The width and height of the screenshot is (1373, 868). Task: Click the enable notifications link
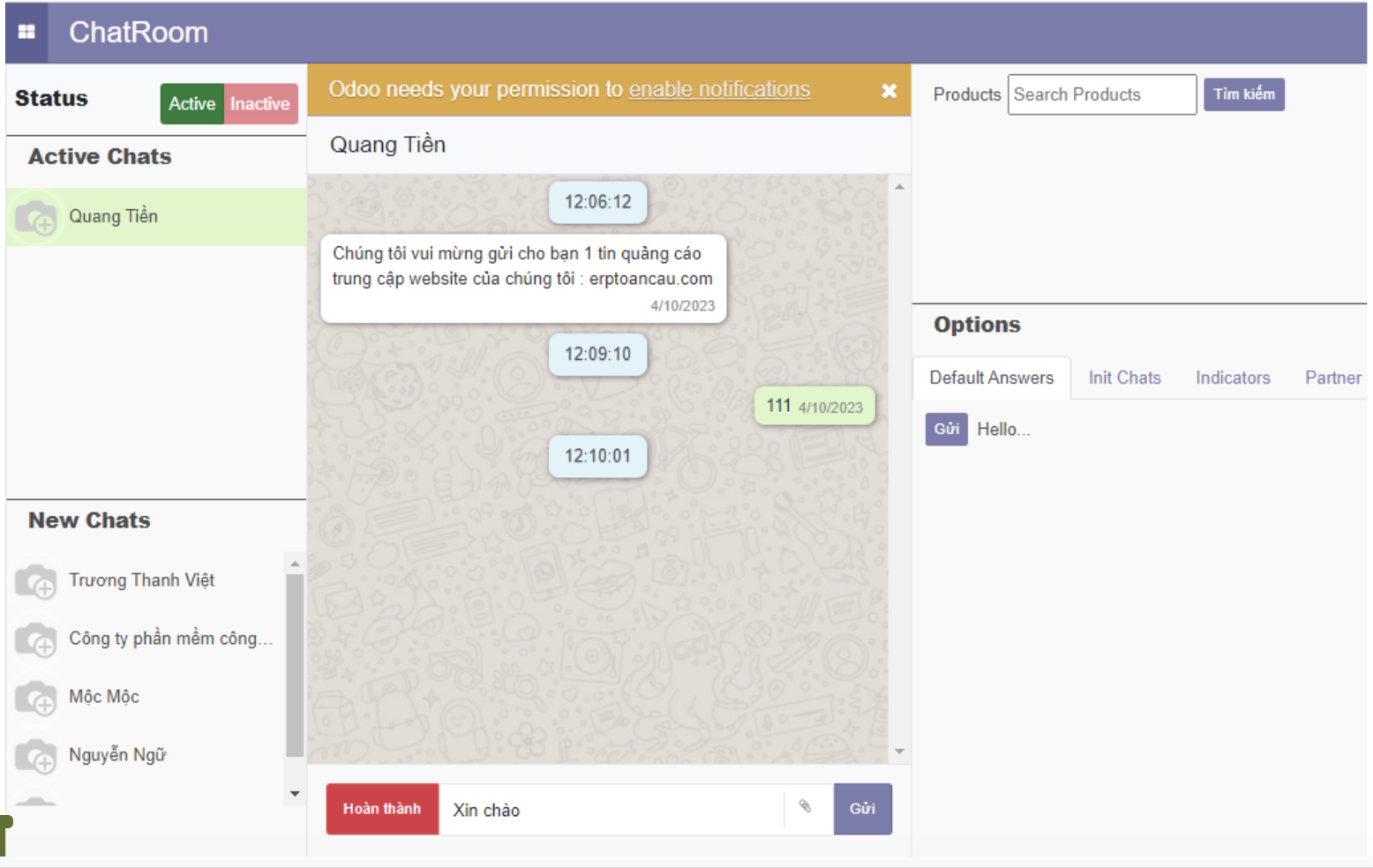719,89
